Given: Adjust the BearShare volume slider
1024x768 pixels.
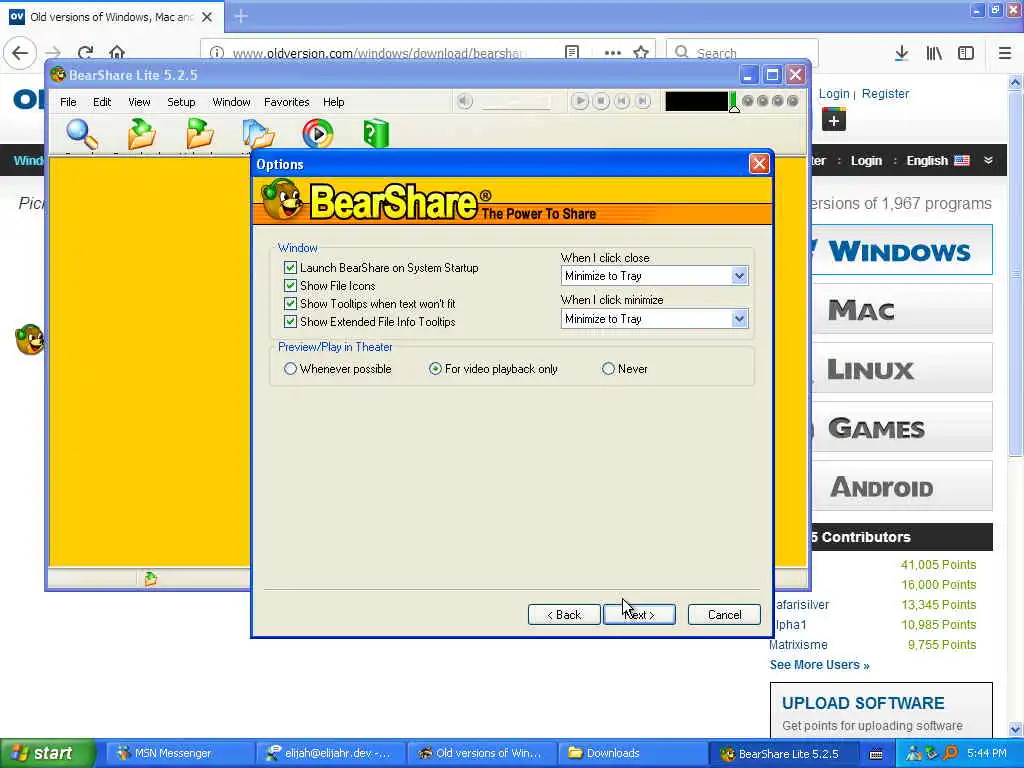Looking at the screenshot, I should pyautogui.click(x=517, y=102).
